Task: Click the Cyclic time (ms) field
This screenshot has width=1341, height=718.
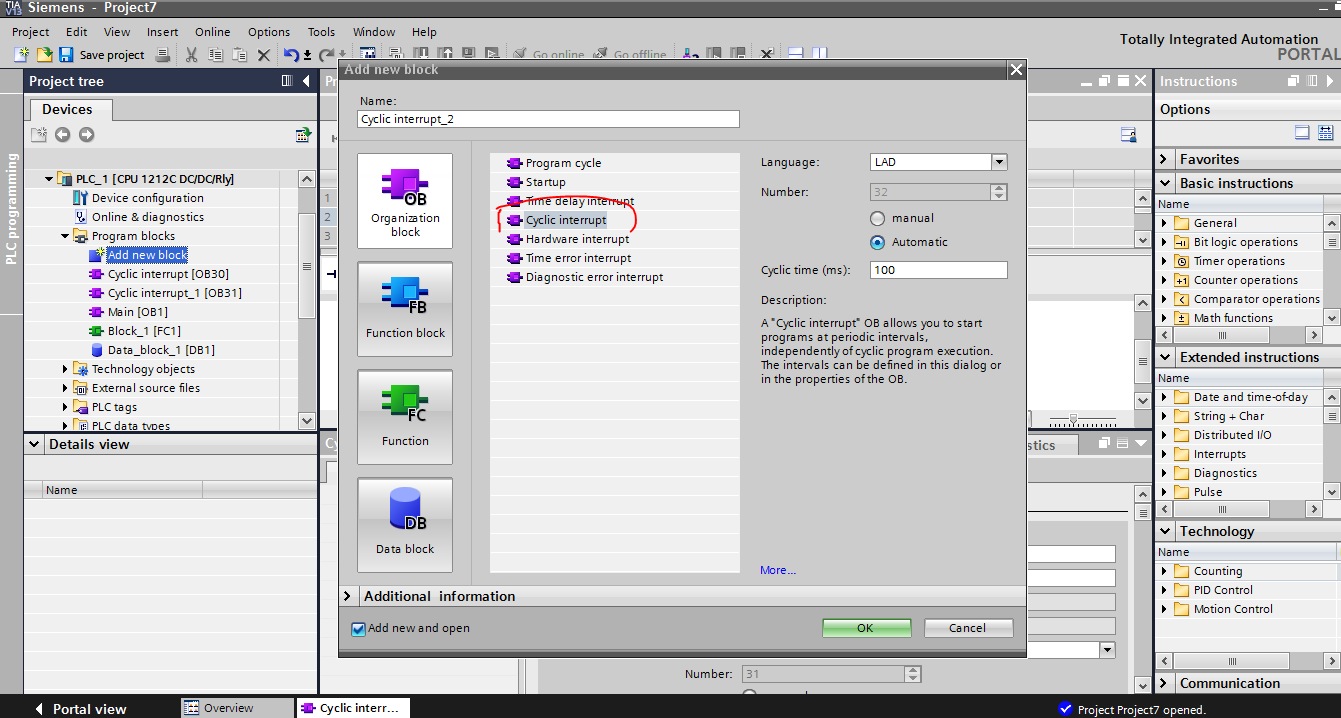Action: pyautogui.click(x=938, y=270)
